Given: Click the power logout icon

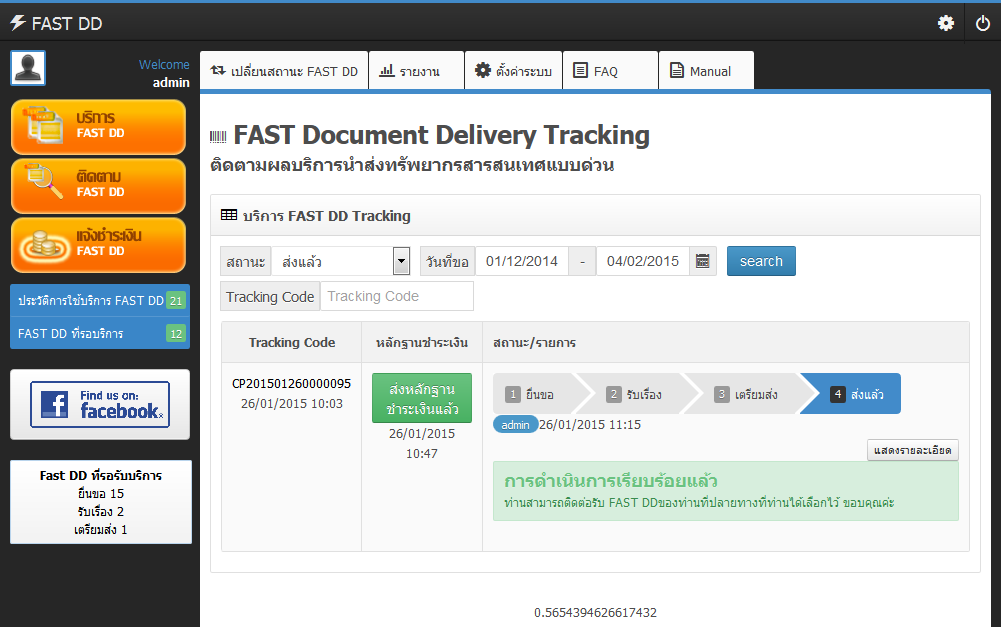Looking at the screenshot, I should tap(982, 23).
